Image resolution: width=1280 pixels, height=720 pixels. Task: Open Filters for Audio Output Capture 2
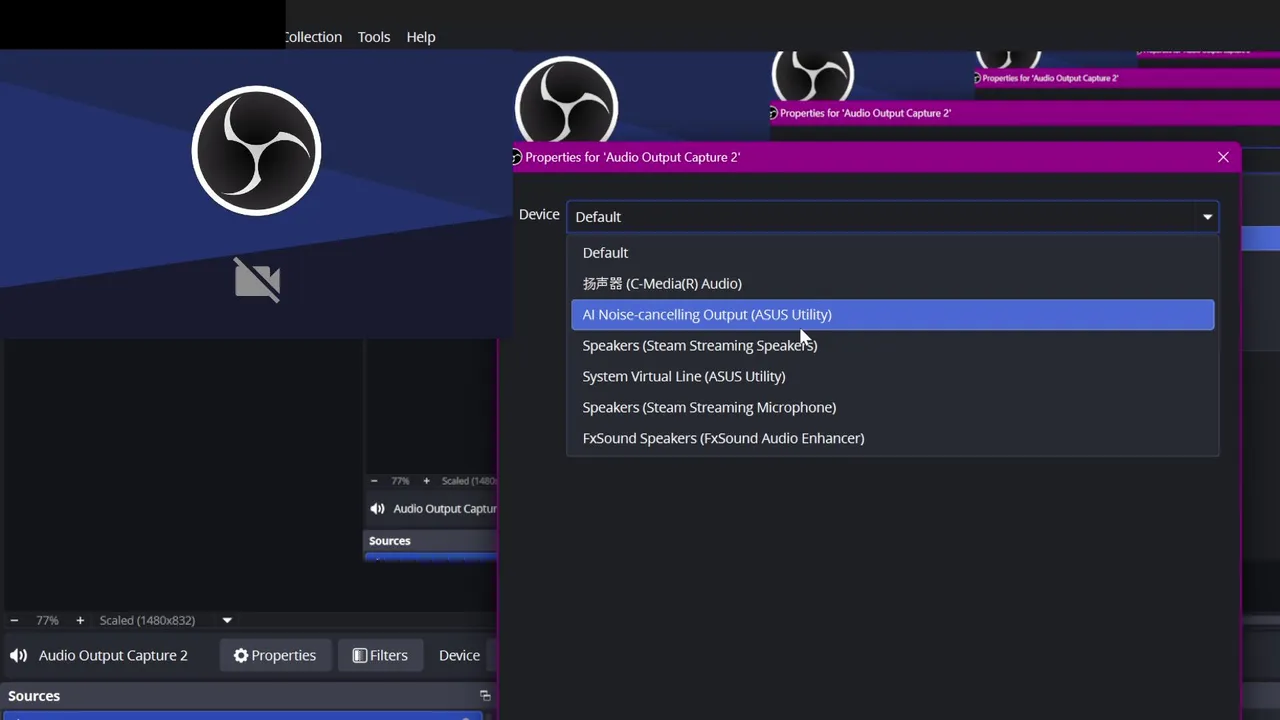380,656
